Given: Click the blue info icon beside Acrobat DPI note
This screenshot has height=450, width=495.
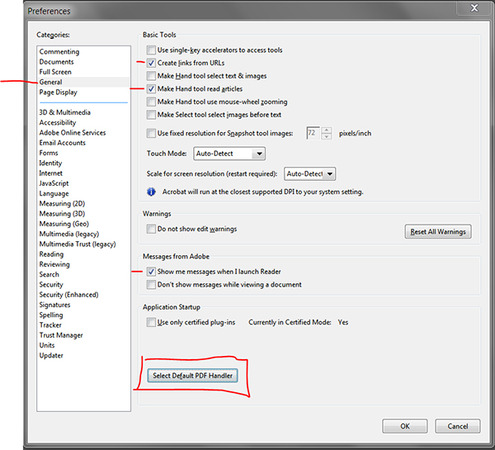Looking at the screenshot, I should 151,192.
